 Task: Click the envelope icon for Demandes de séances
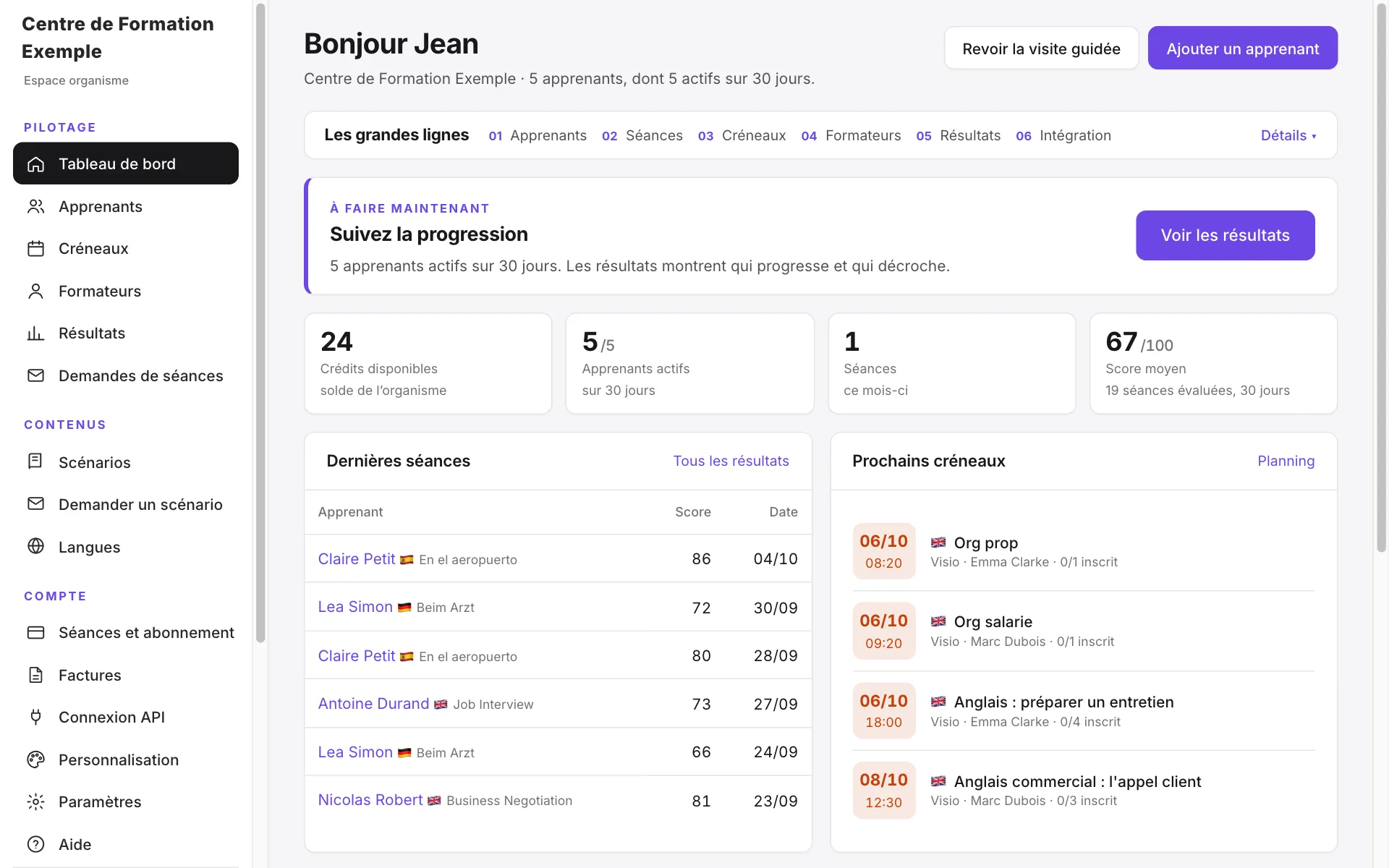[x=35, y=375]
